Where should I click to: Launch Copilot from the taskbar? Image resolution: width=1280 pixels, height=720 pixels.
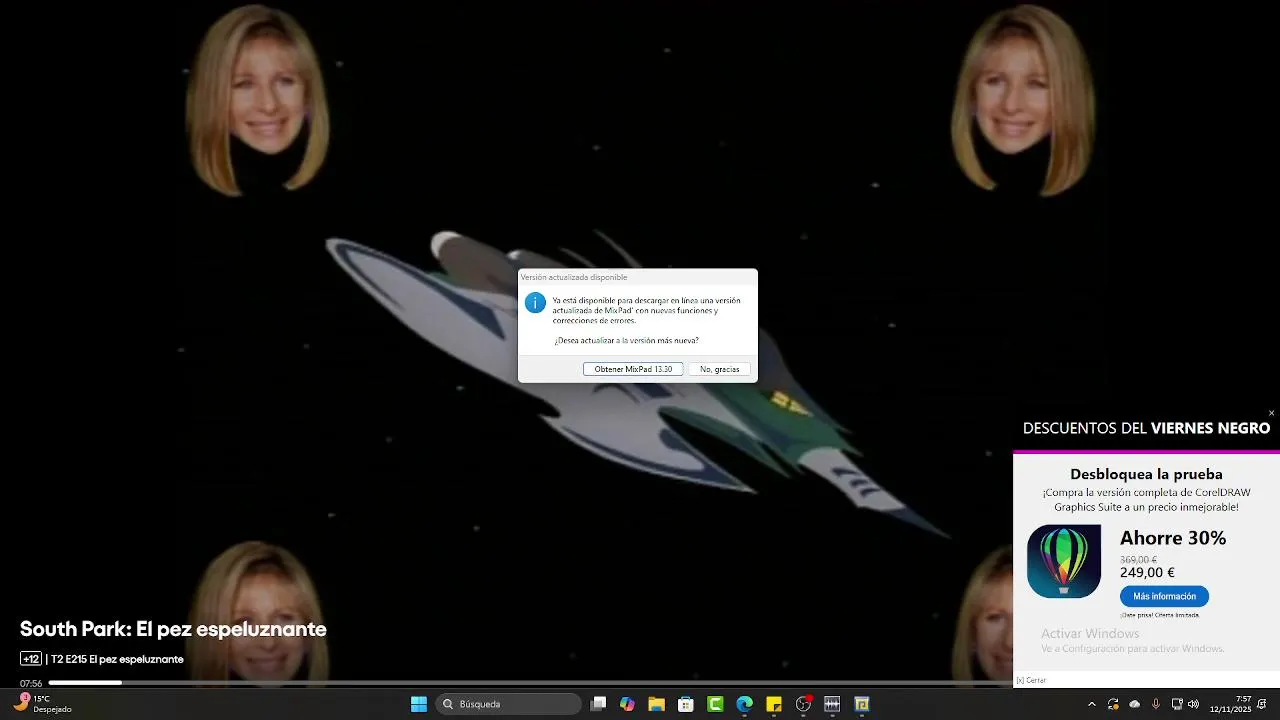(x=627, y=704)
